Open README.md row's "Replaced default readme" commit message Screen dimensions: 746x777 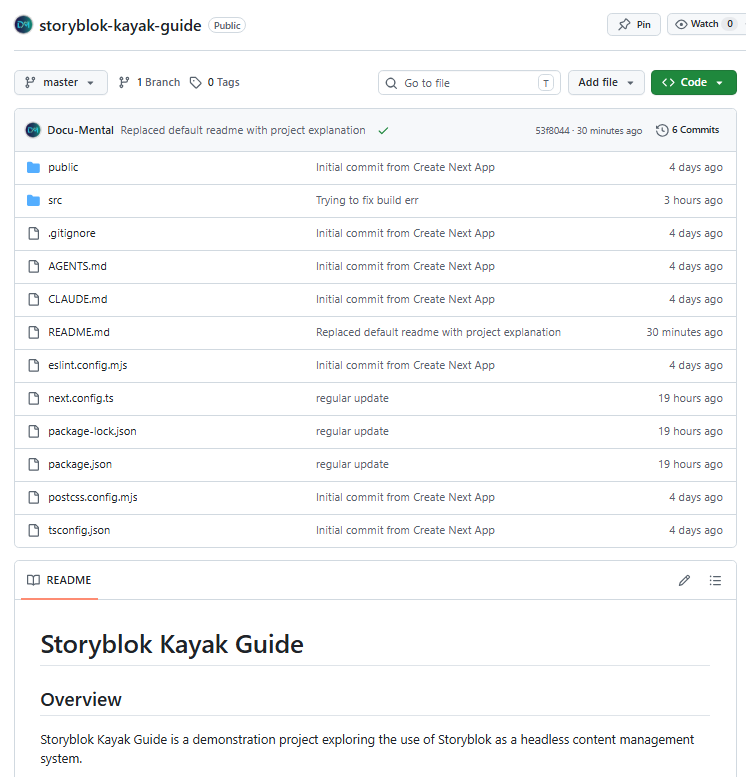click(x=439, y=333)
